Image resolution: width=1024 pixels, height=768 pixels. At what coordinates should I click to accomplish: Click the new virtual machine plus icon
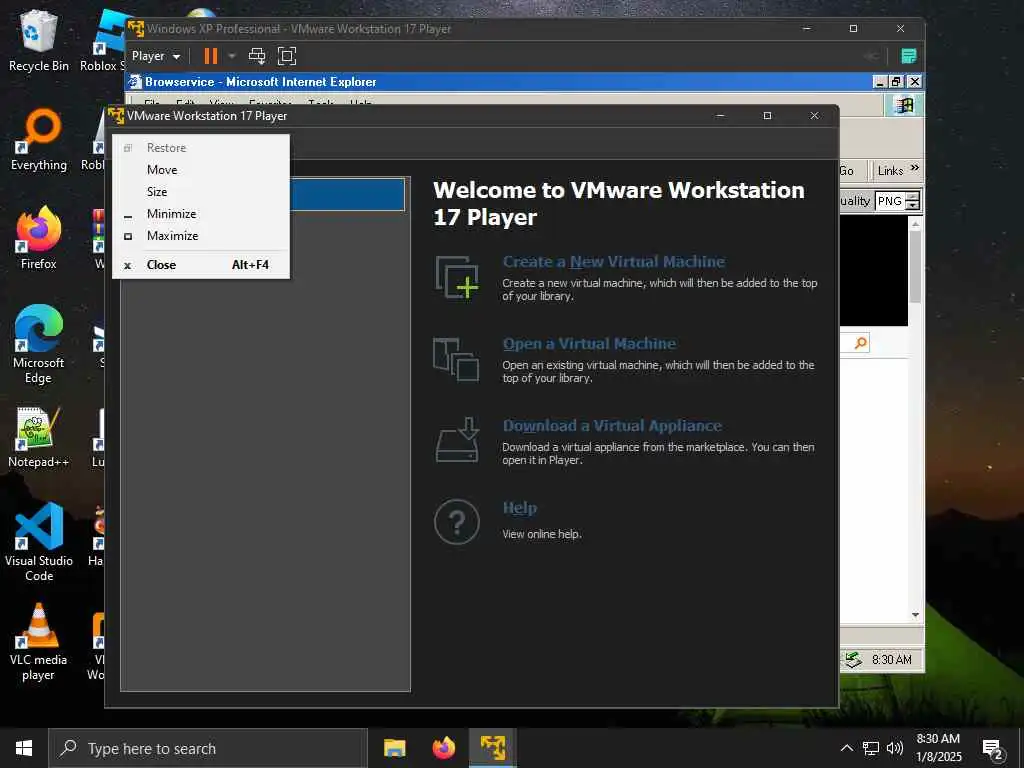coord(457,278)
